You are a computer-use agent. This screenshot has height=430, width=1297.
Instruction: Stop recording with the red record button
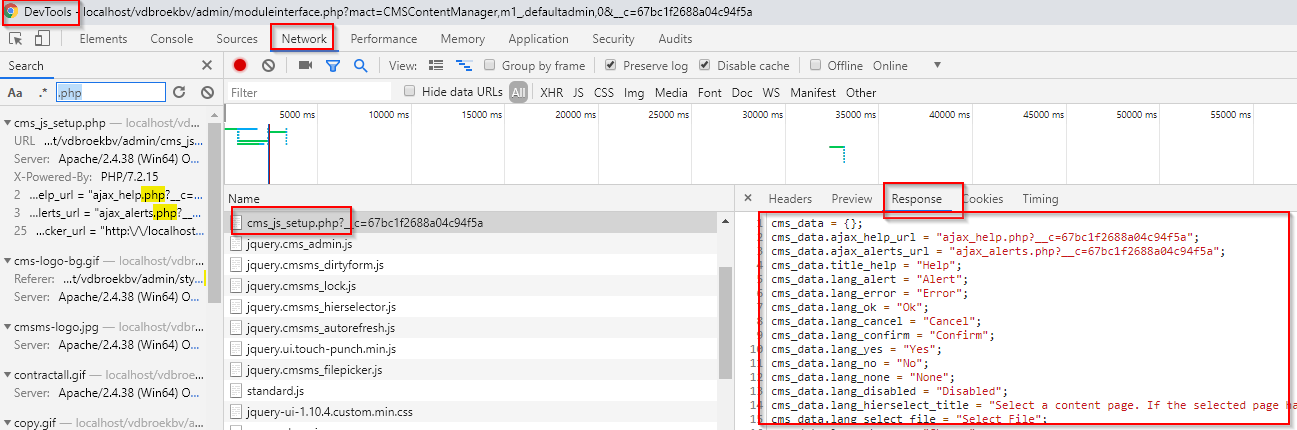[x=240, y=66]
